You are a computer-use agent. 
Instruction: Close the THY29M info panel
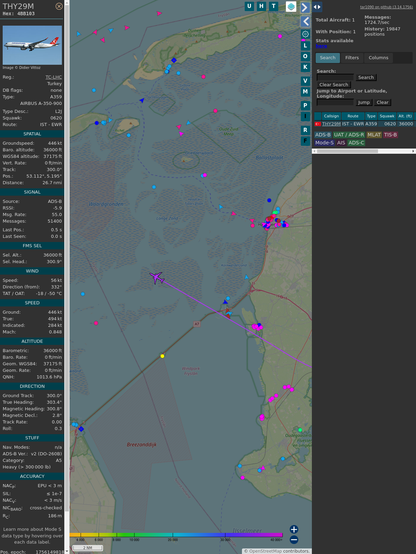(59, 6)
